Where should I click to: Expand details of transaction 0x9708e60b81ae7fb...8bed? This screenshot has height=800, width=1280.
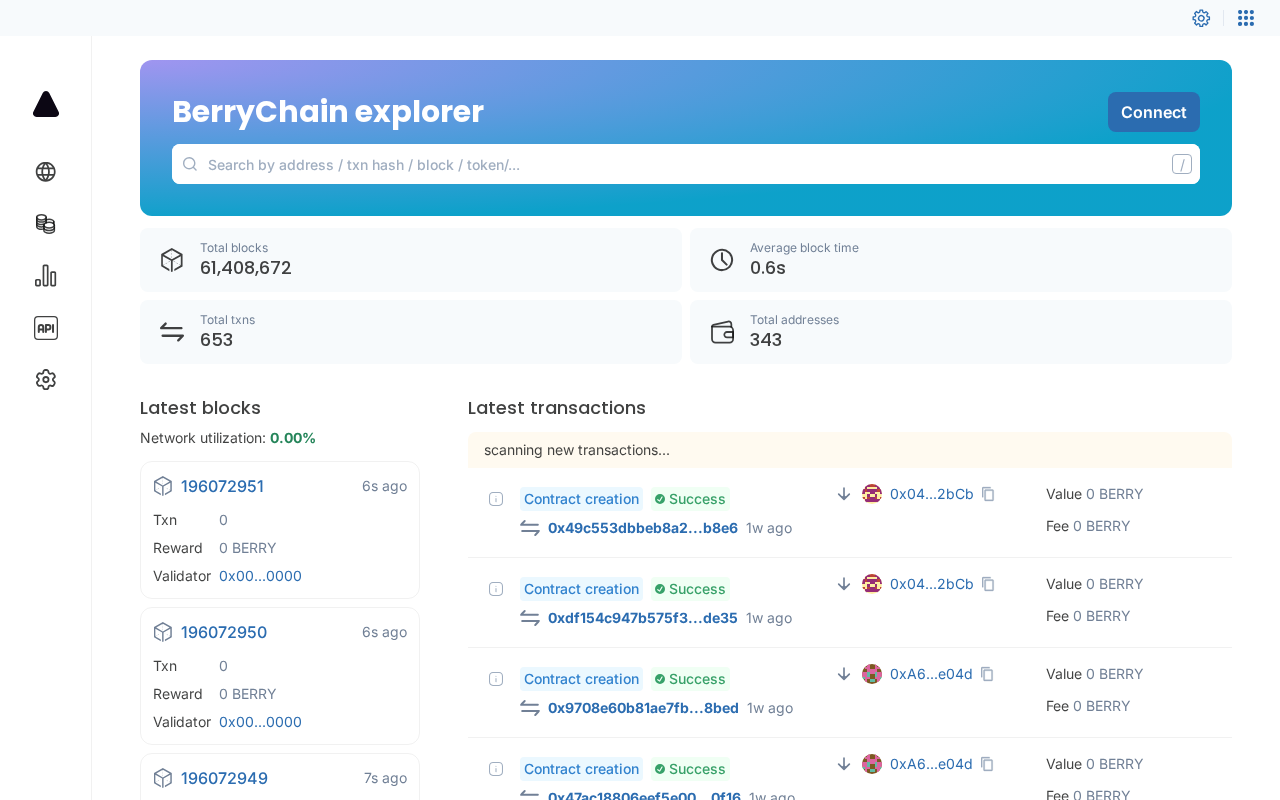pyautogui.click(x=496, y=679)
